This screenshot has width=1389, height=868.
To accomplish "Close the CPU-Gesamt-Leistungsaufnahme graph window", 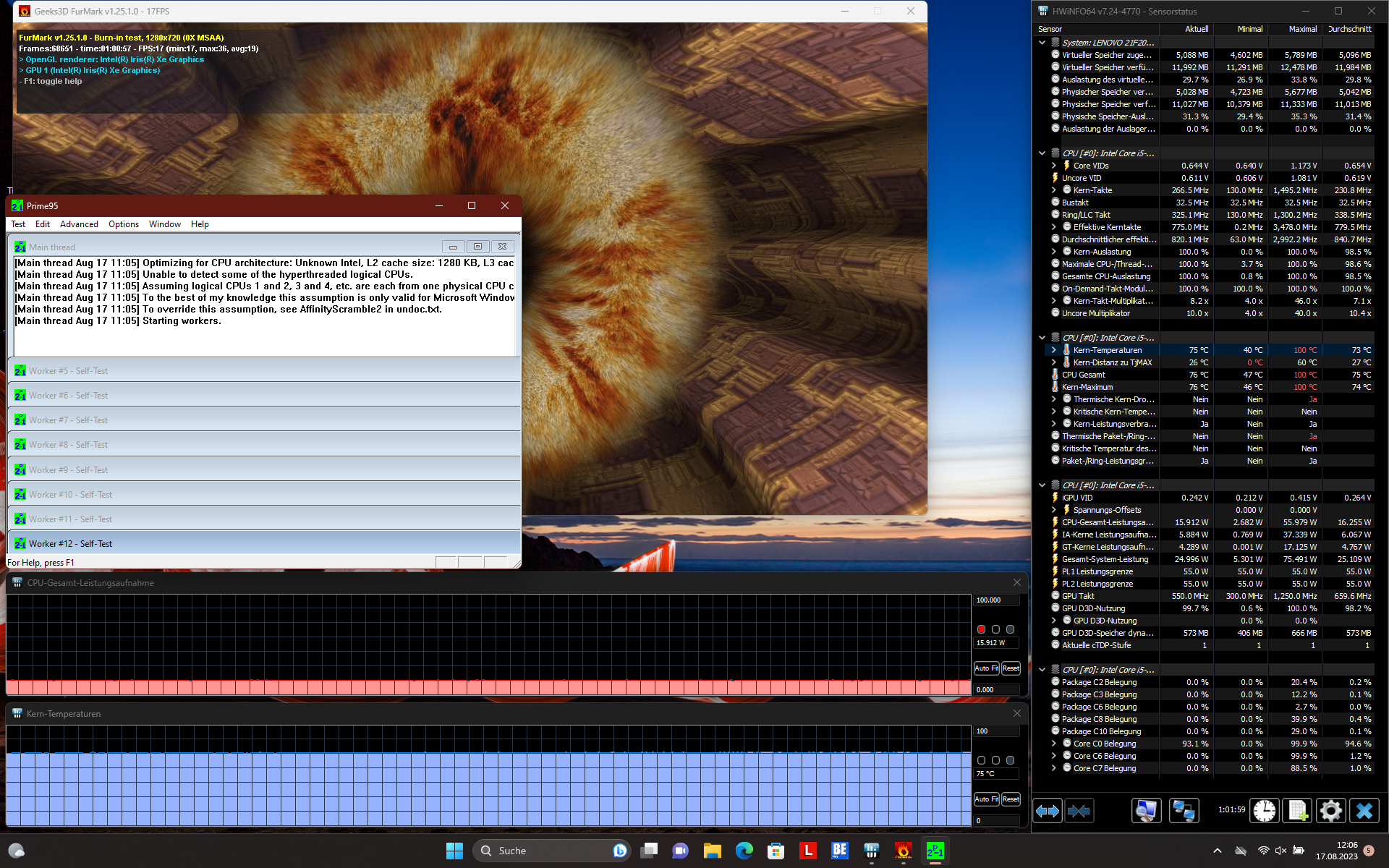I will click(x=1016, y=583).
